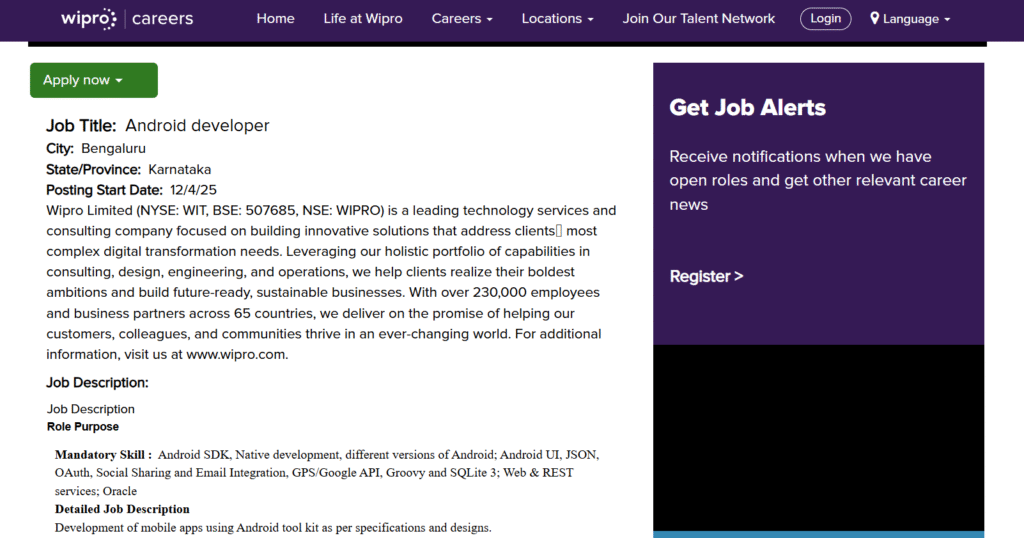Click the www.wipro.com text in the description

pos(236,354)
